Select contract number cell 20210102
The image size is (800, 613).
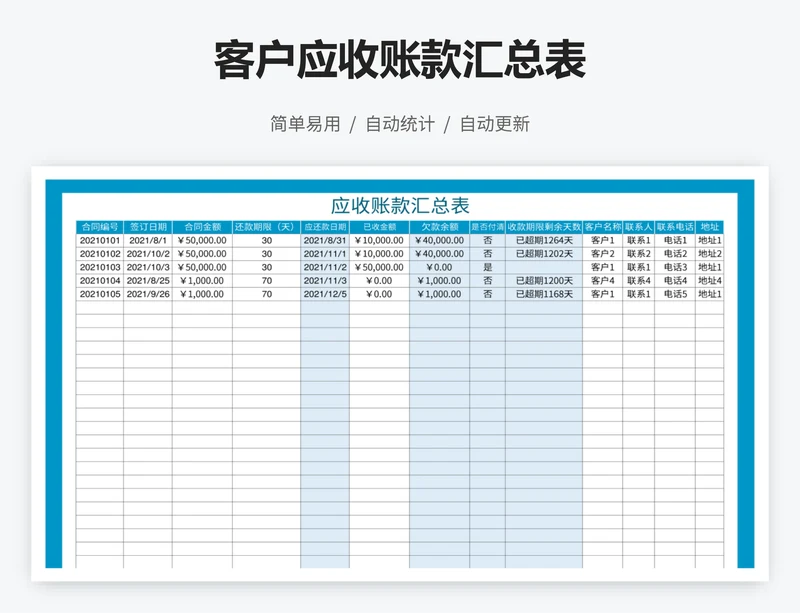coord(100,254)
